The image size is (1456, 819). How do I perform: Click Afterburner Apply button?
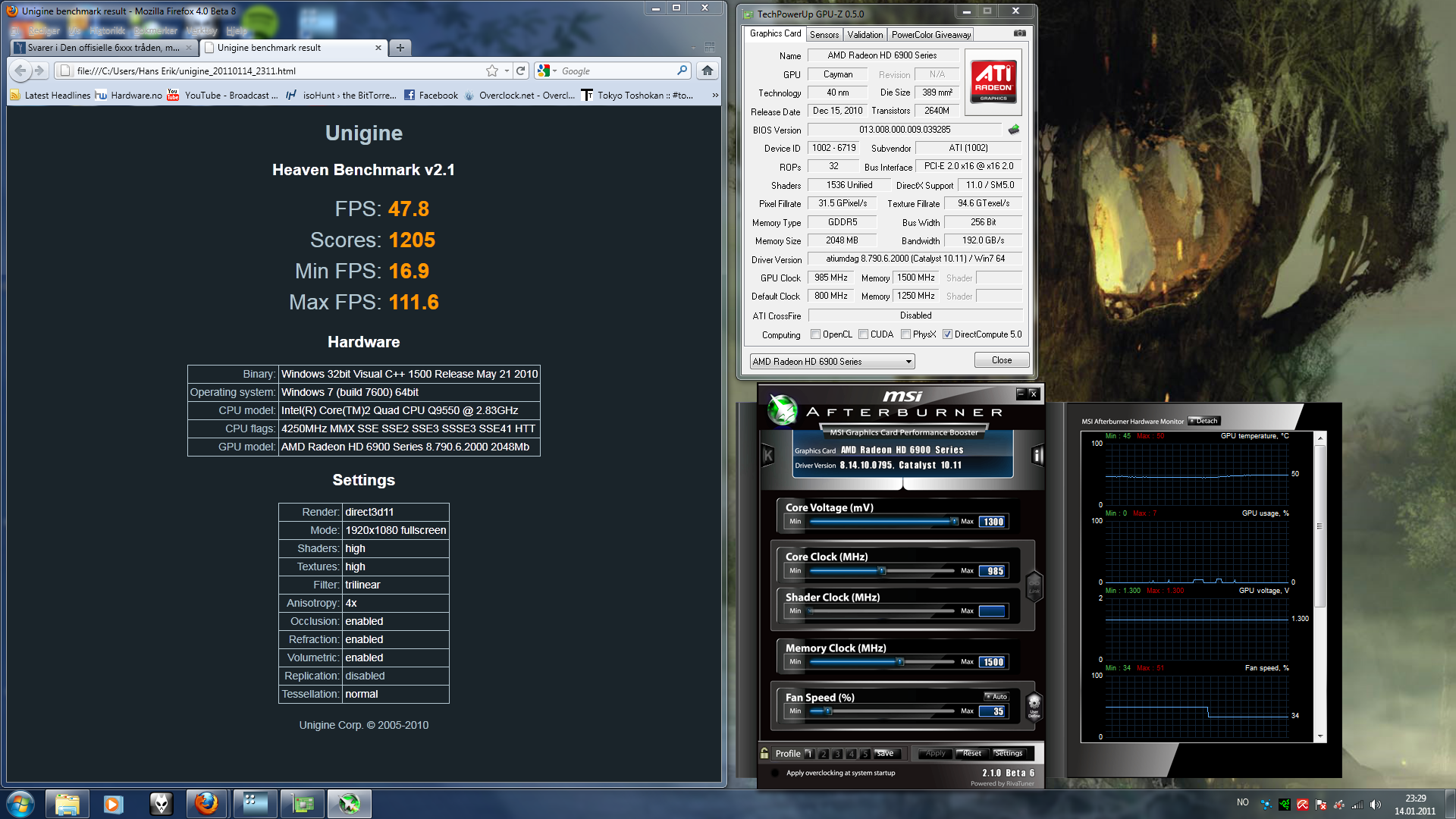tap(935, 753)
